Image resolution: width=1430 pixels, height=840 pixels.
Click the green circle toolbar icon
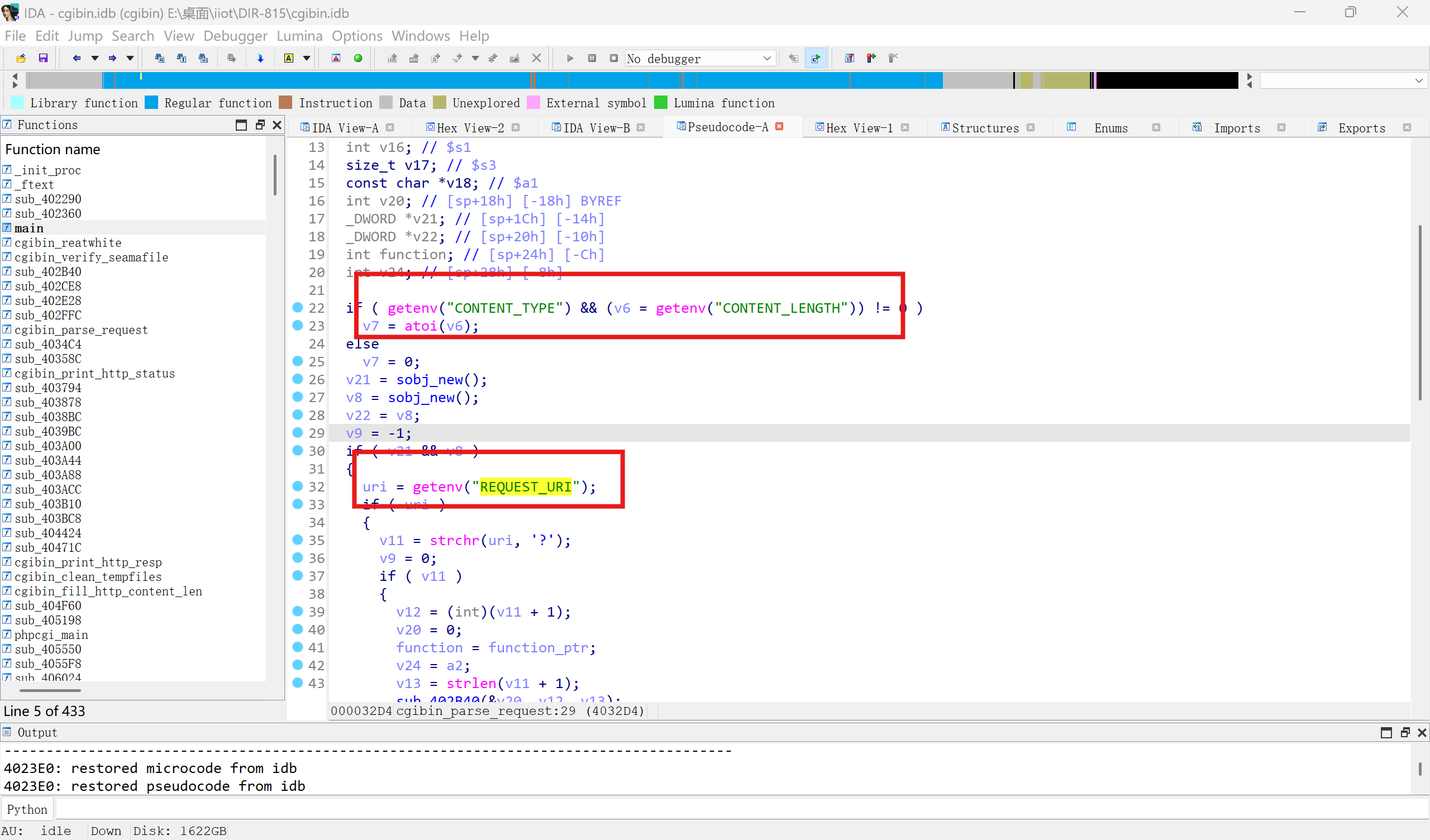tap(358, 58)
